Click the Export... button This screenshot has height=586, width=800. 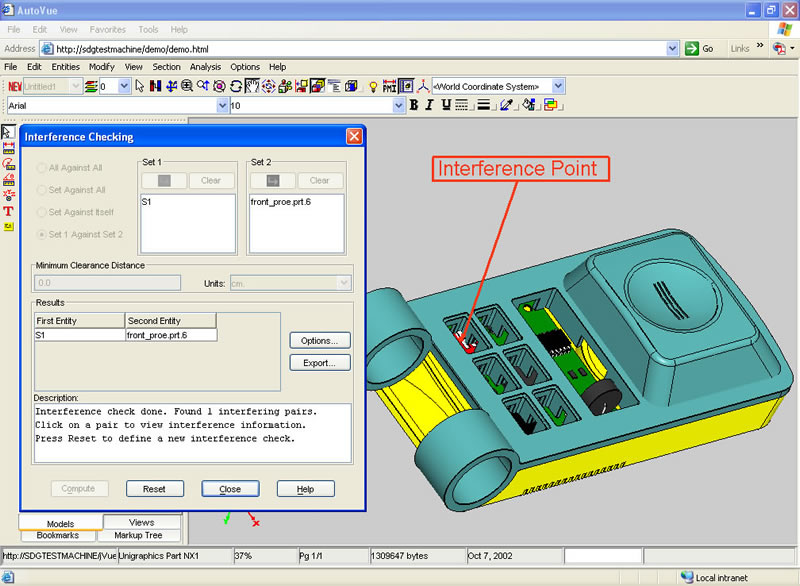coord(319,362)
